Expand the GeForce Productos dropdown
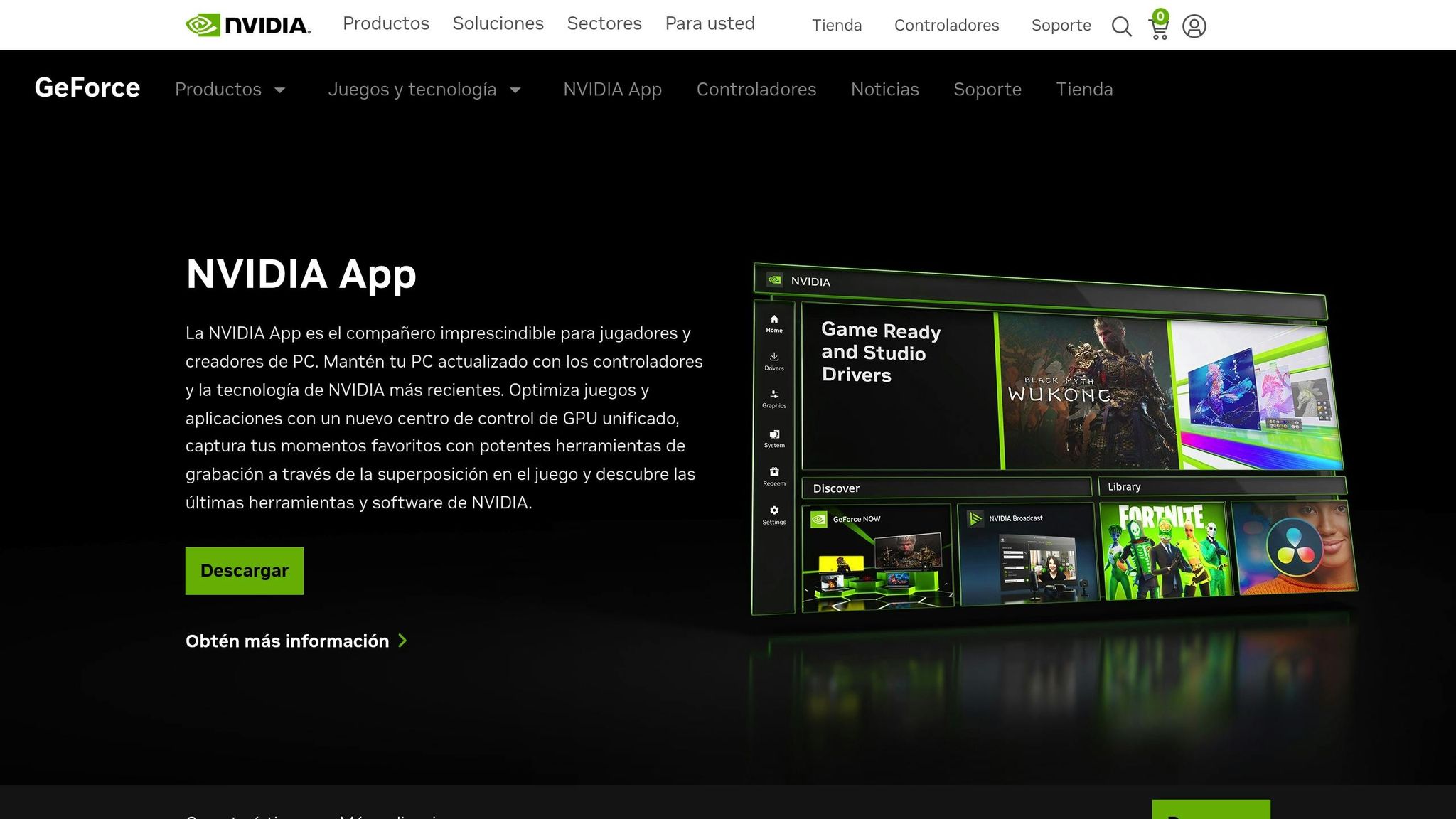The width and height of the screenshot is (1456, 819). [x=230, y=90]
